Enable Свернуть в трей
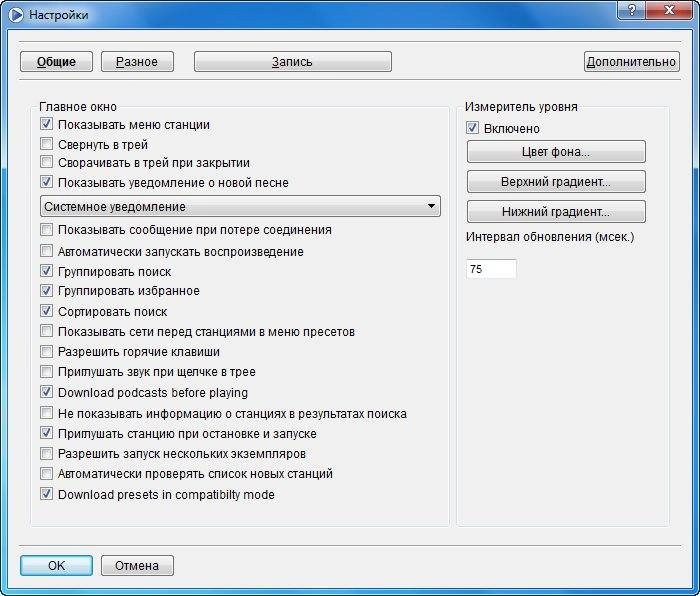The image size is (700, 596). (46, 144)
